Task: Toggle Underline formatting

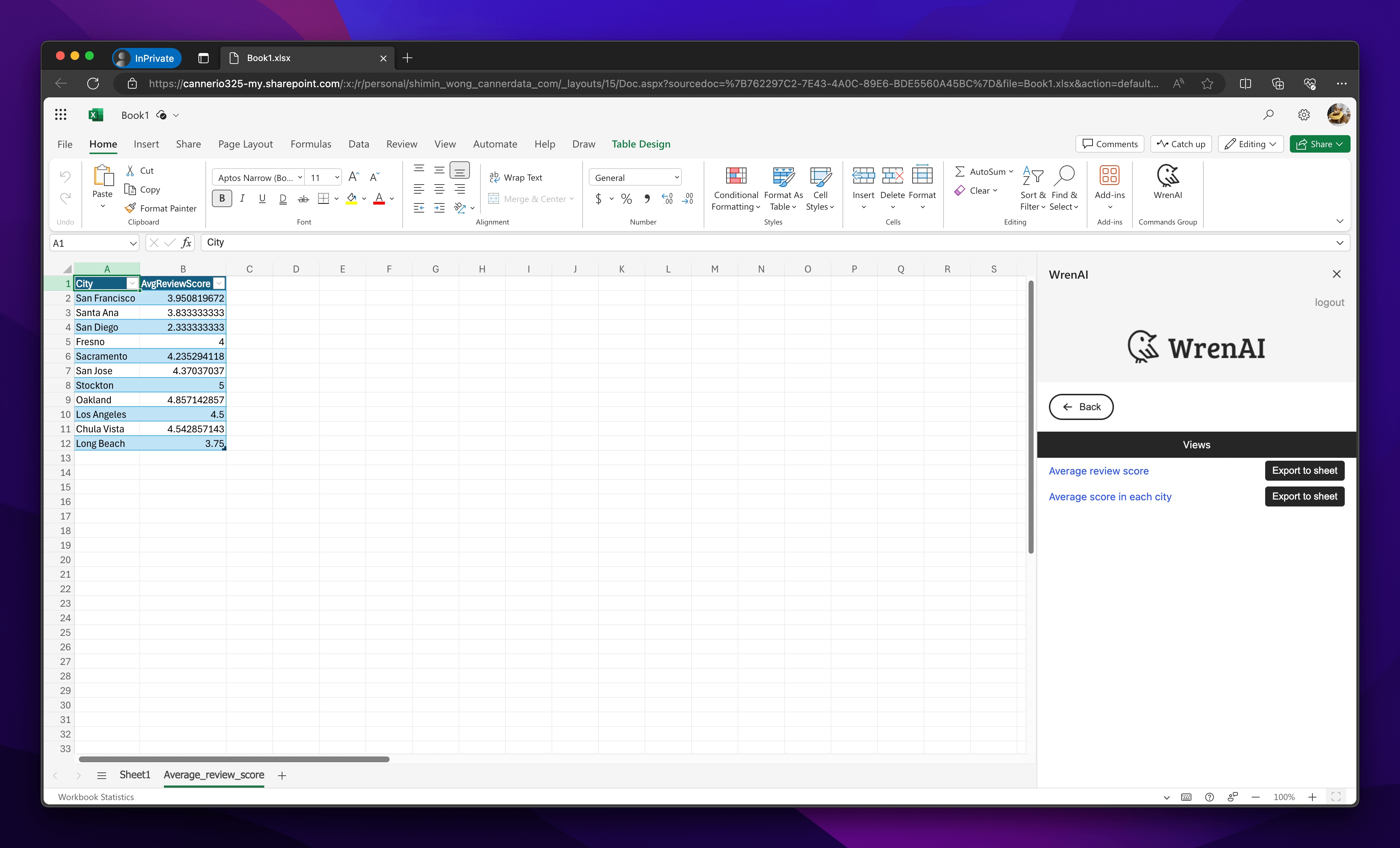Action: point(262,198)
